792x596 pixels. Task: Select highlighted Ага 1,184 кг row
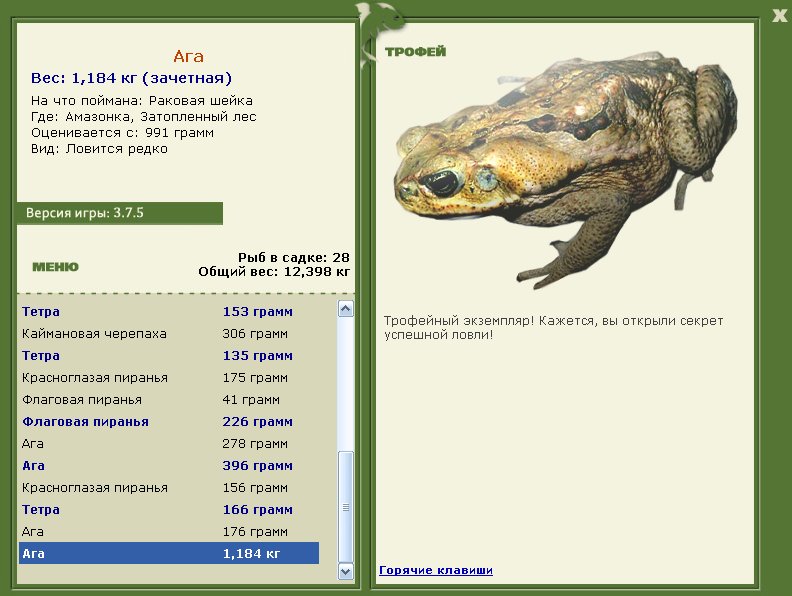point(169,554)
